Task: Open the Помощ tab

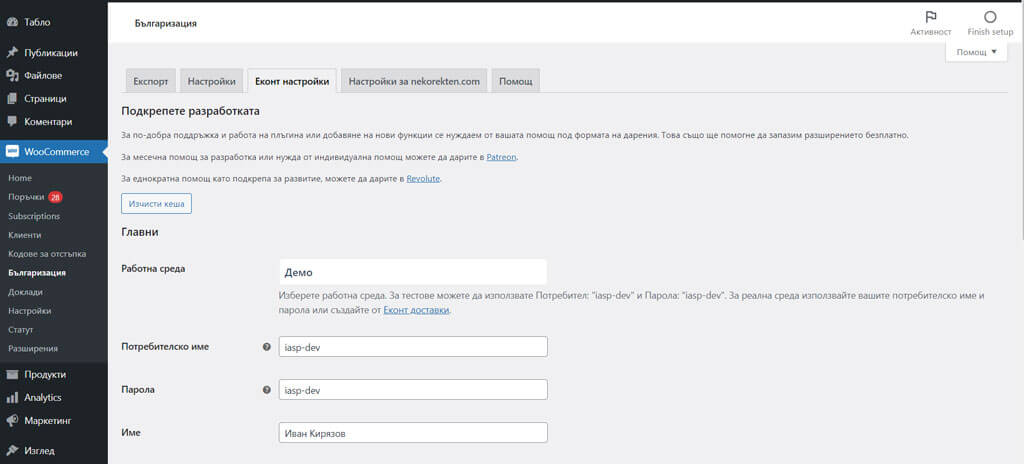Action: pos(516,82)
